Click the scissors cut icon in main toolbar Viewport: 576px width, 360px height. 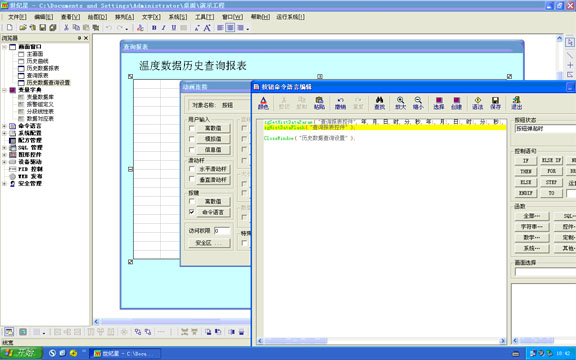click(66, 28)
